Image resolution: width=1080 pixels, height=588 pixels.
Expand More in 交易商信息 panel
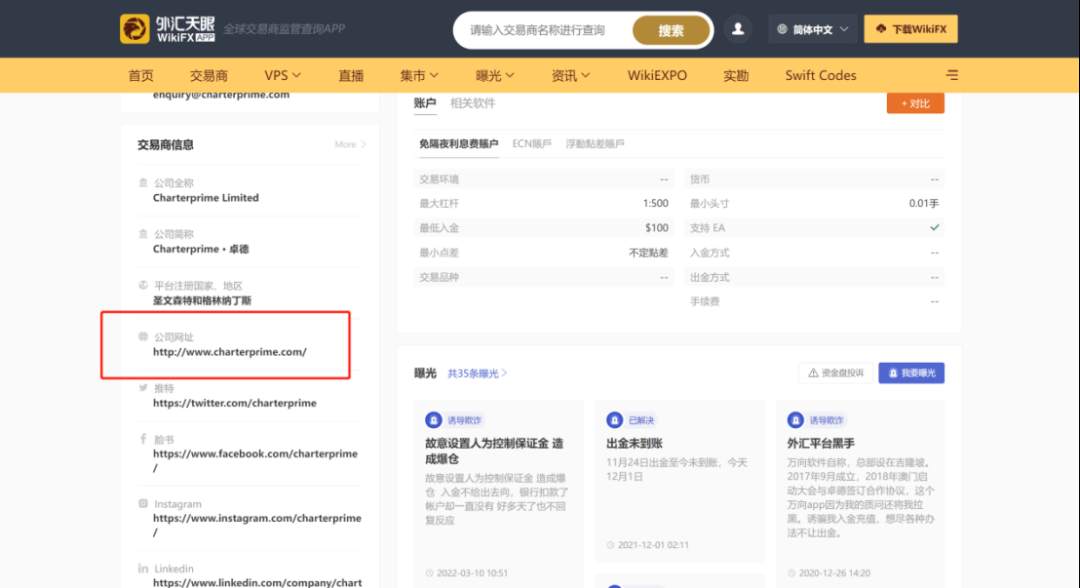(x=350, y=144)
